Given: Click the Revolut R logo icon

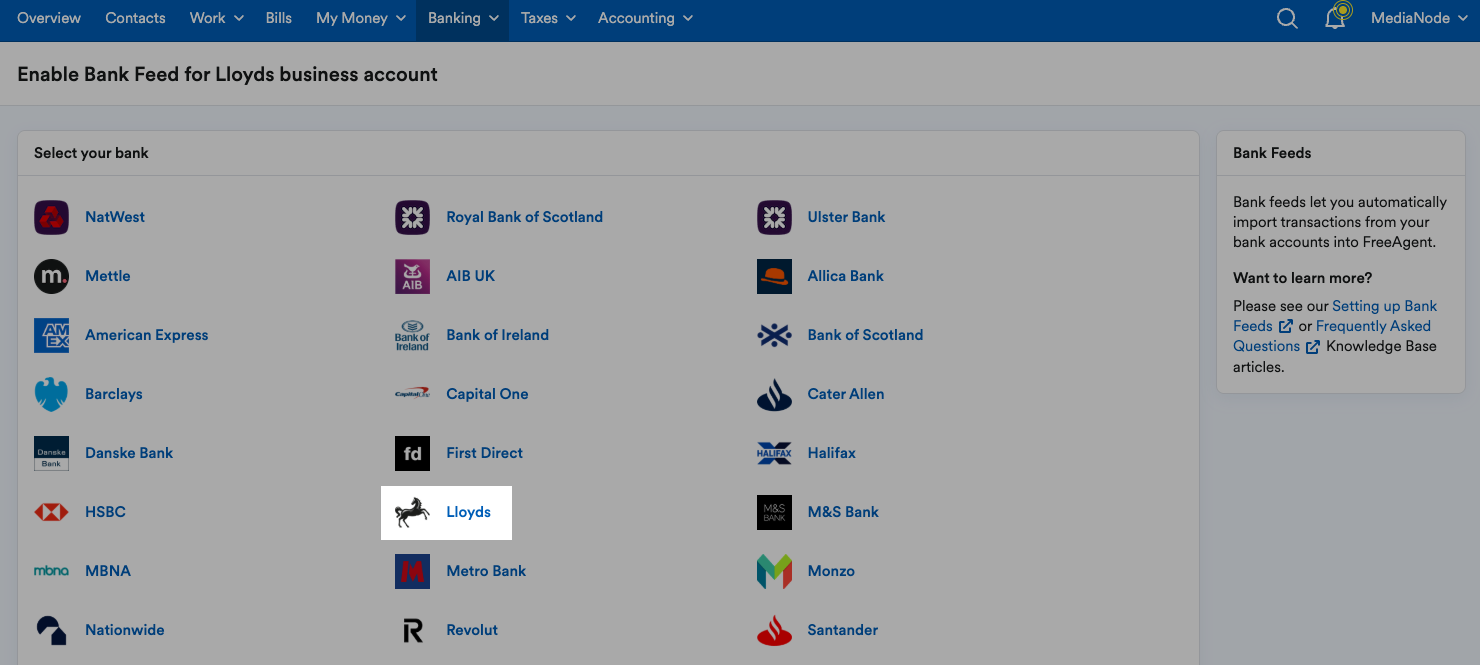Looking at the screenshot, I should pyautogui.click(x=412, y=630).
